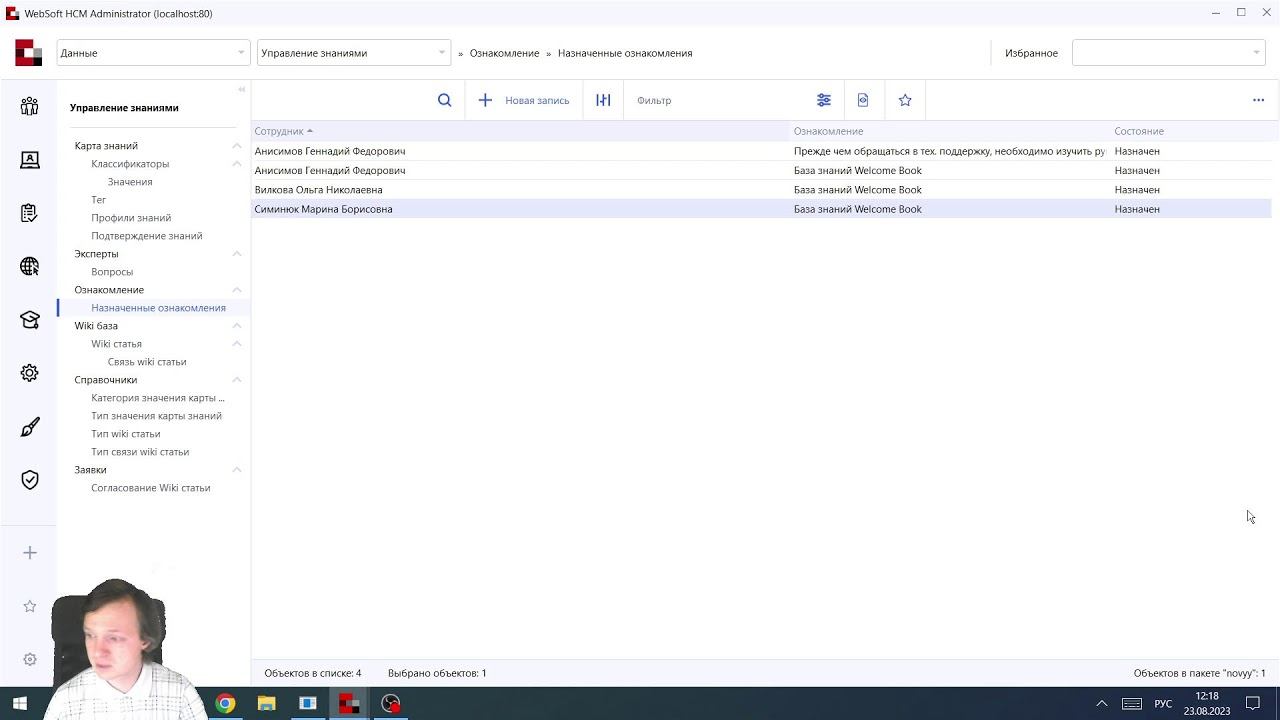Select the Вилкова Ольга Николаевна row
Screen dimensions: 1280x720
pyautogui.click(x=761, y=190)
